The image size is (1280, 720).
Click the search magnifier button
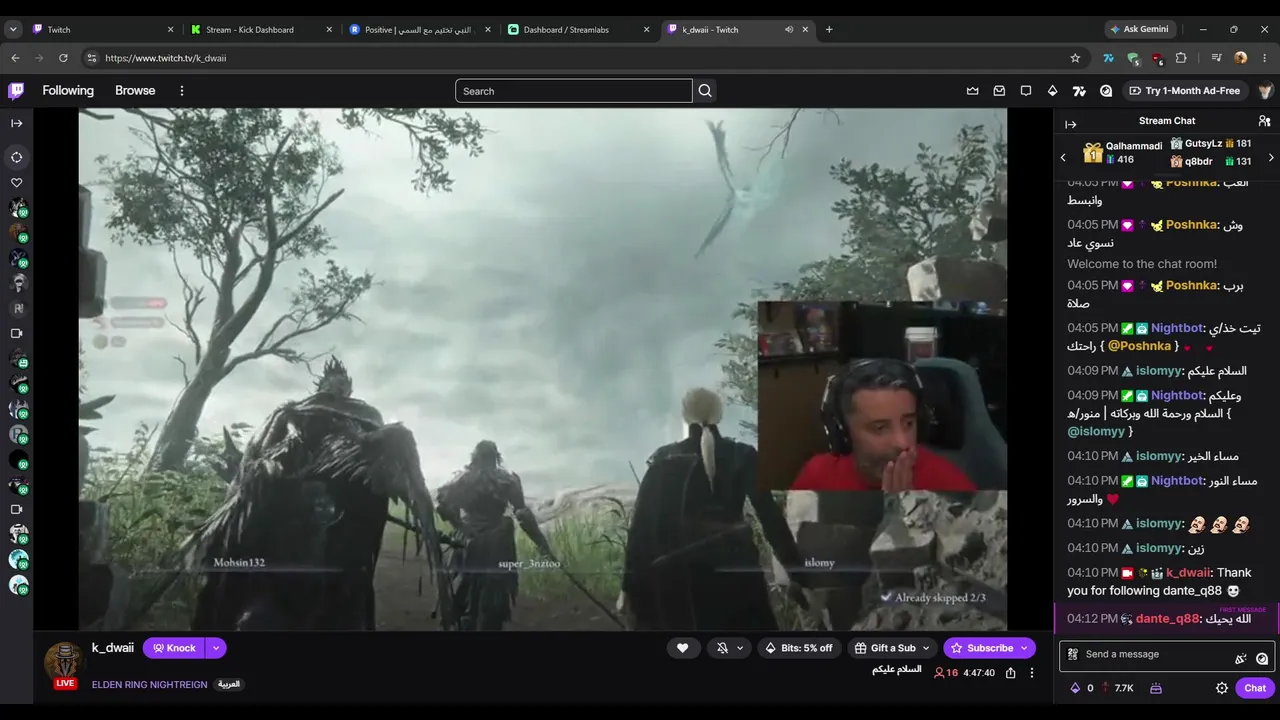pos(705,91)
